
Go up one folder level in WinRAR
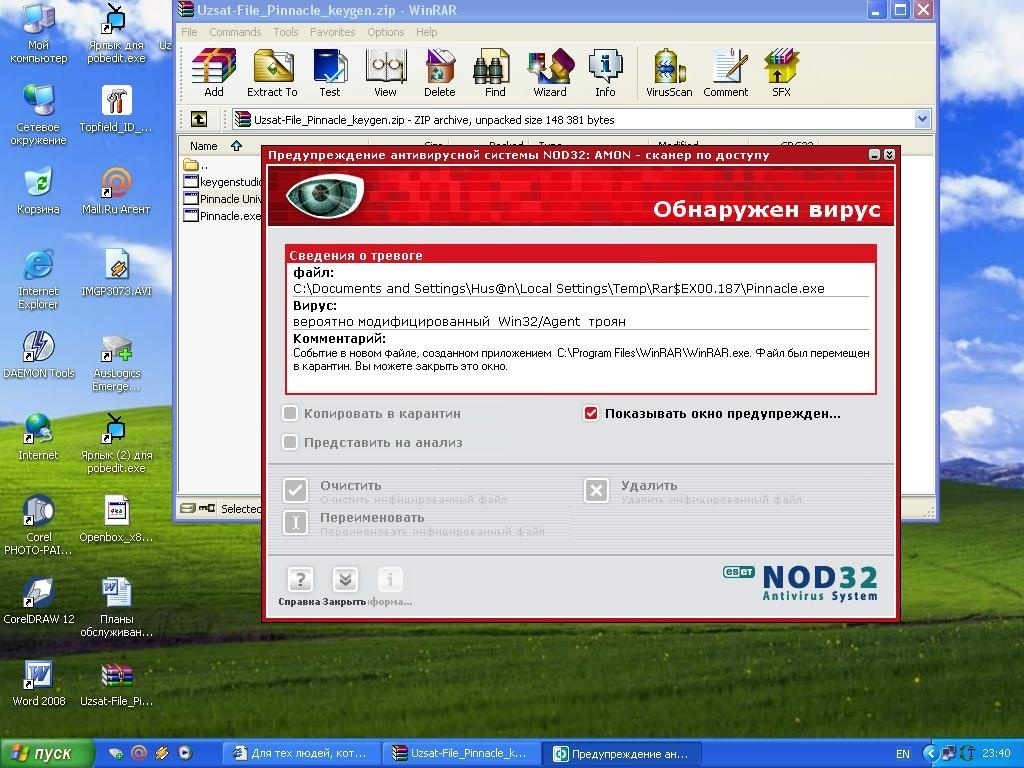pyautogui.click(x=199, y=120)
